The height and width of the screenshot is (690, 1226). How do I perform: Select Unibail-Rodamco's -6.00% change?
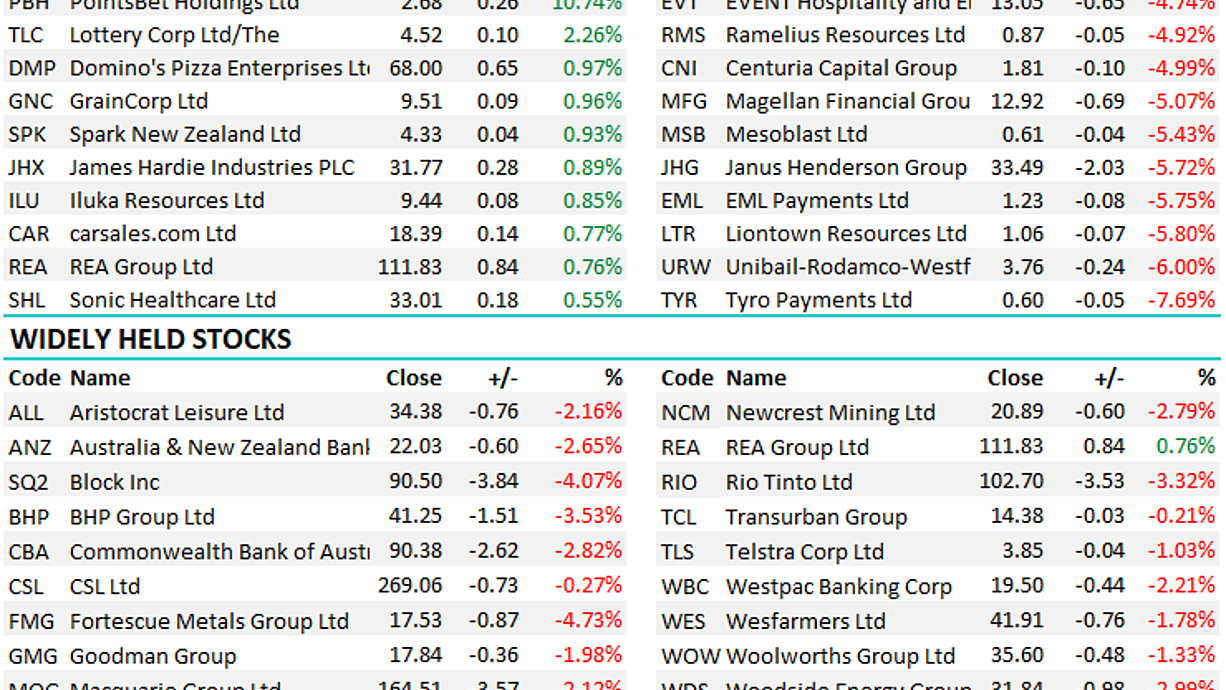click(x=1181, y=267)
